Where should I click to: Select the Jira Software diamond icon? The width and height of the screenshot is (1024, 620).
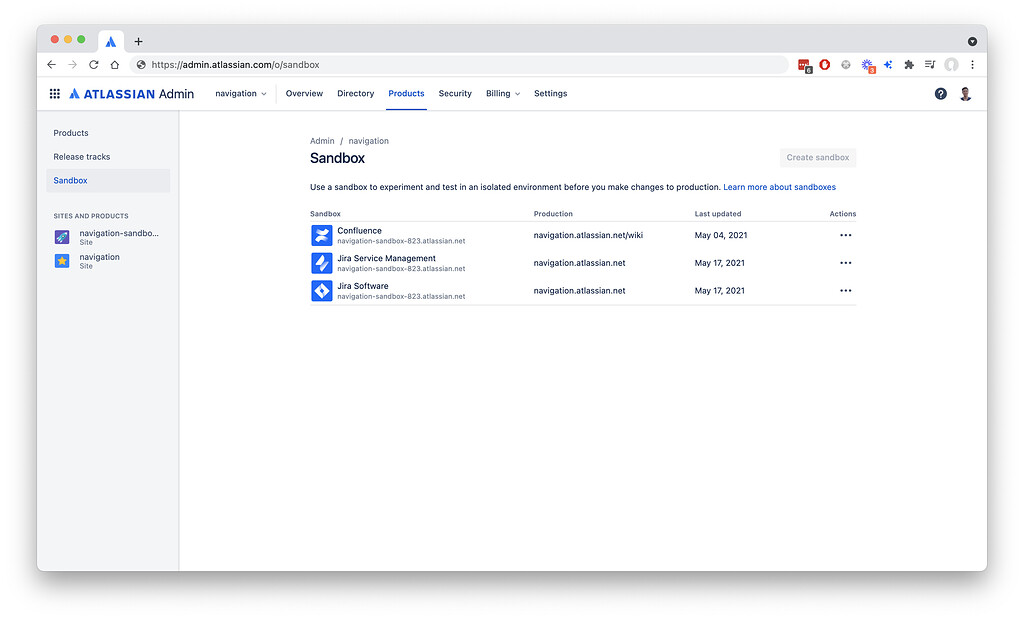click(322, 290)
